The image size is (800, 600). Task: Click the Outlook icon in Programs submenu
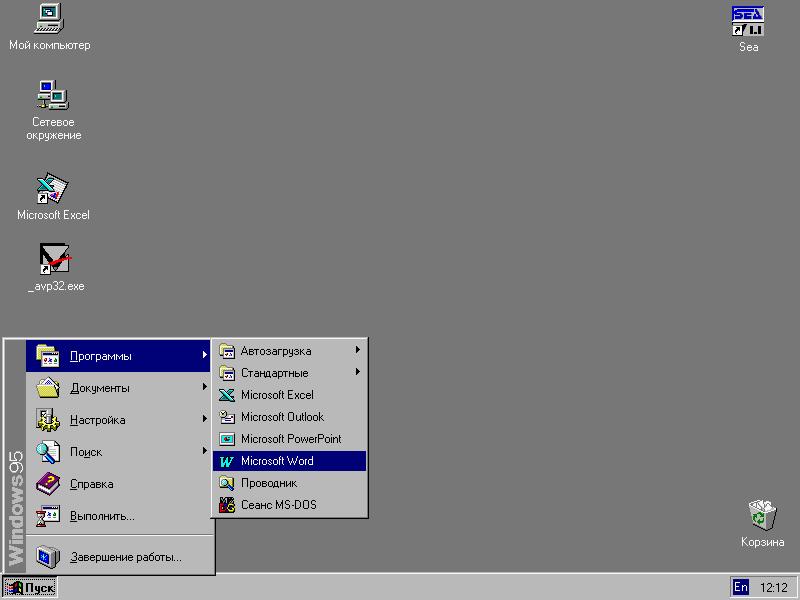[x=227, y=417]
